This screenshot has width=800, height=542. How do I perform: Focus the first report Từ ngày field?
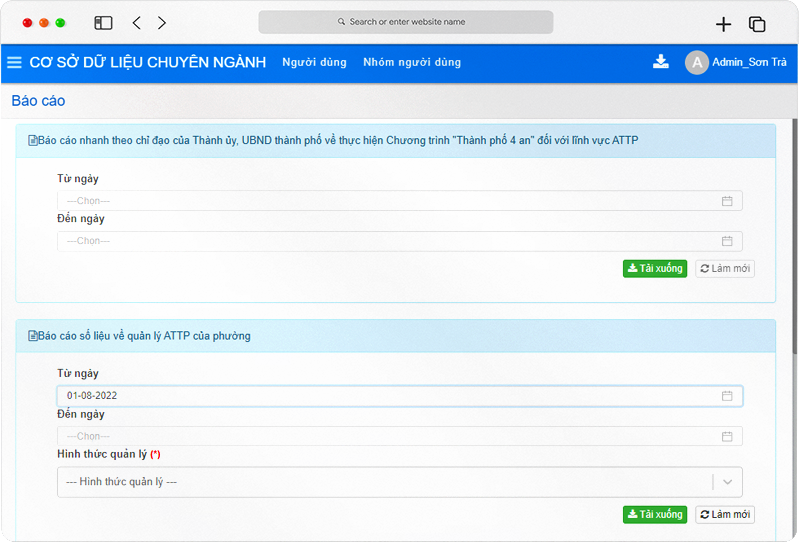tap(400, 201)
